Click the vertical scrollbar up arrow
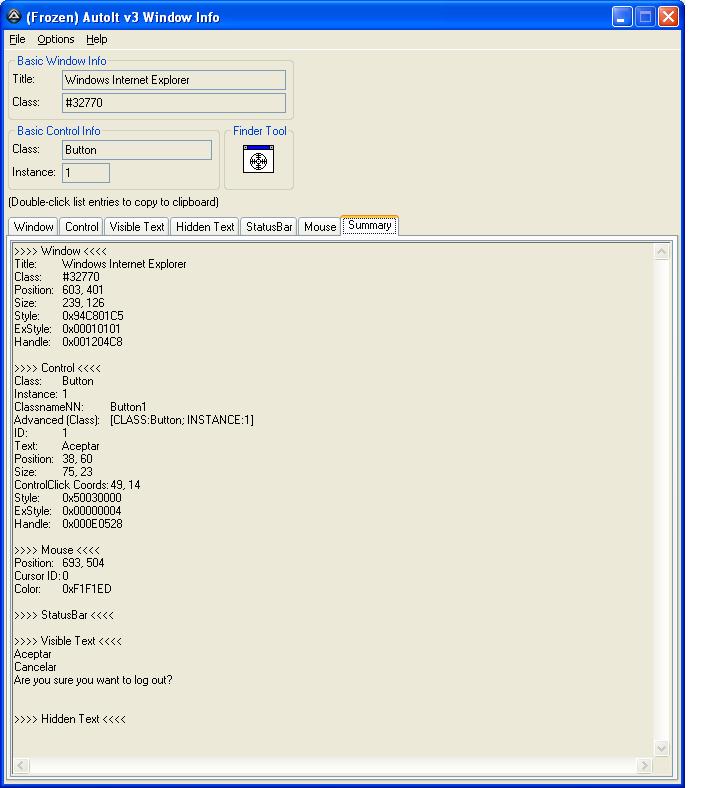 pyautogui.click(x=661, y=251)
